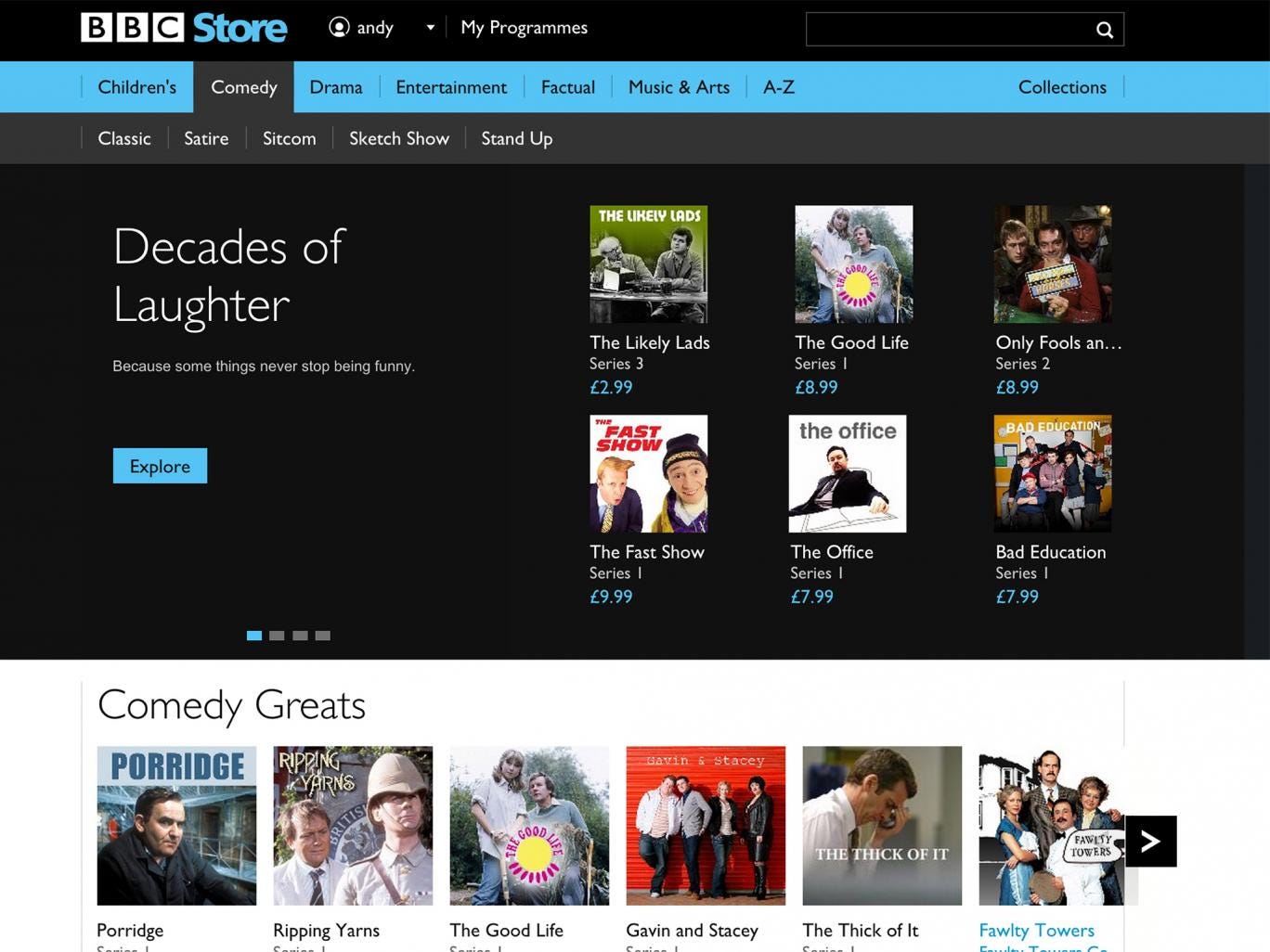Open The Fast Show cover artwork
The height and width of the screenshot is (952, 1270).
(x=648, y=474)
